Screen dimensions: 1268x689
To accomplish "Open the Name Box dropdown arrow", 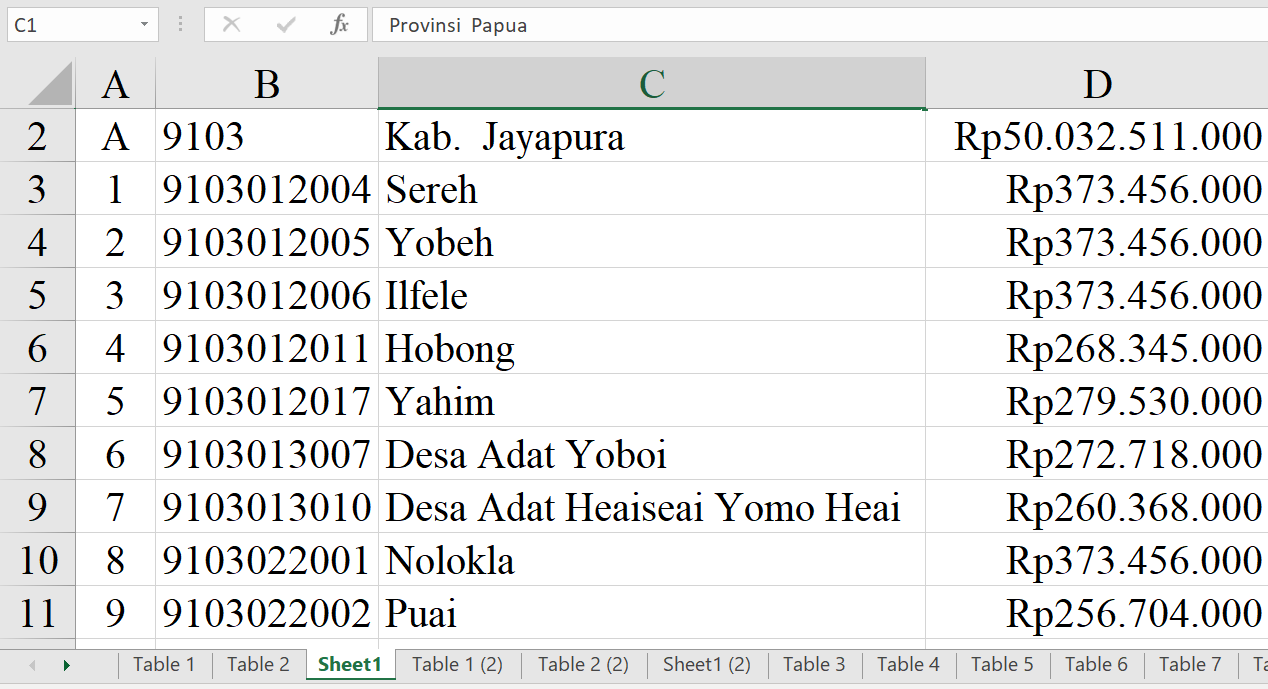I will click(x=145, y=25).
